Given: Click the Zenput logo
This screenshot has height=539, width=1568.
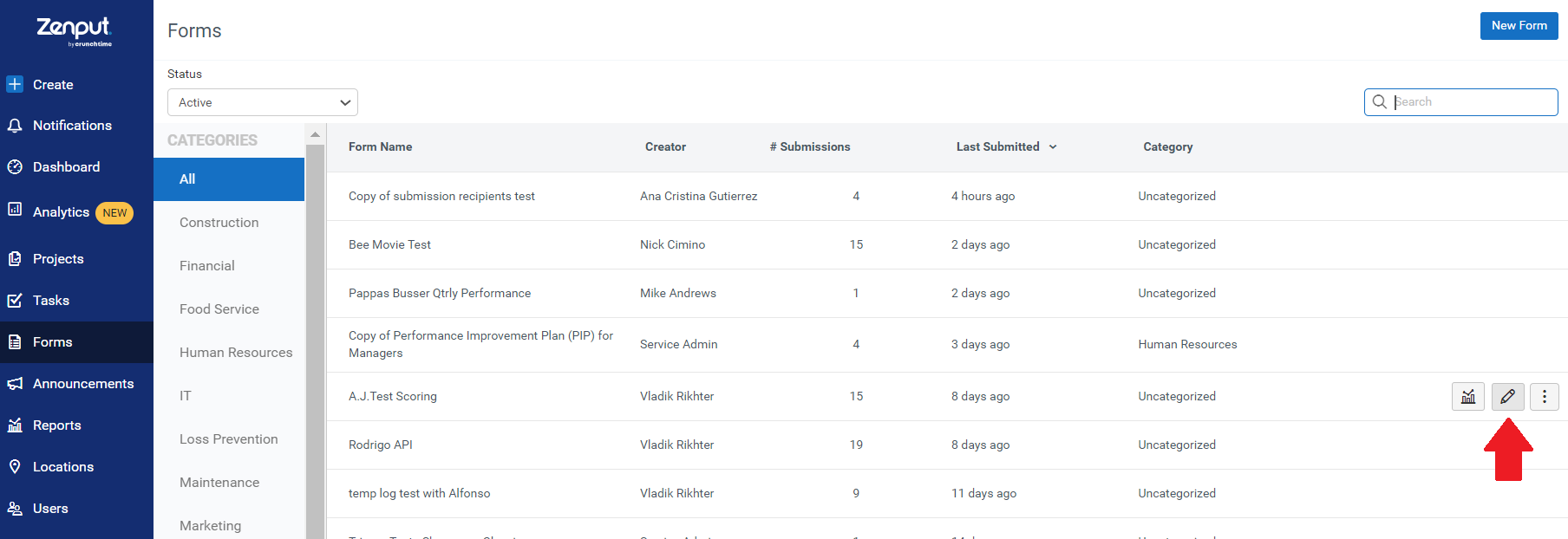Looking at the screenshot, I should click(x=74, y=30).
